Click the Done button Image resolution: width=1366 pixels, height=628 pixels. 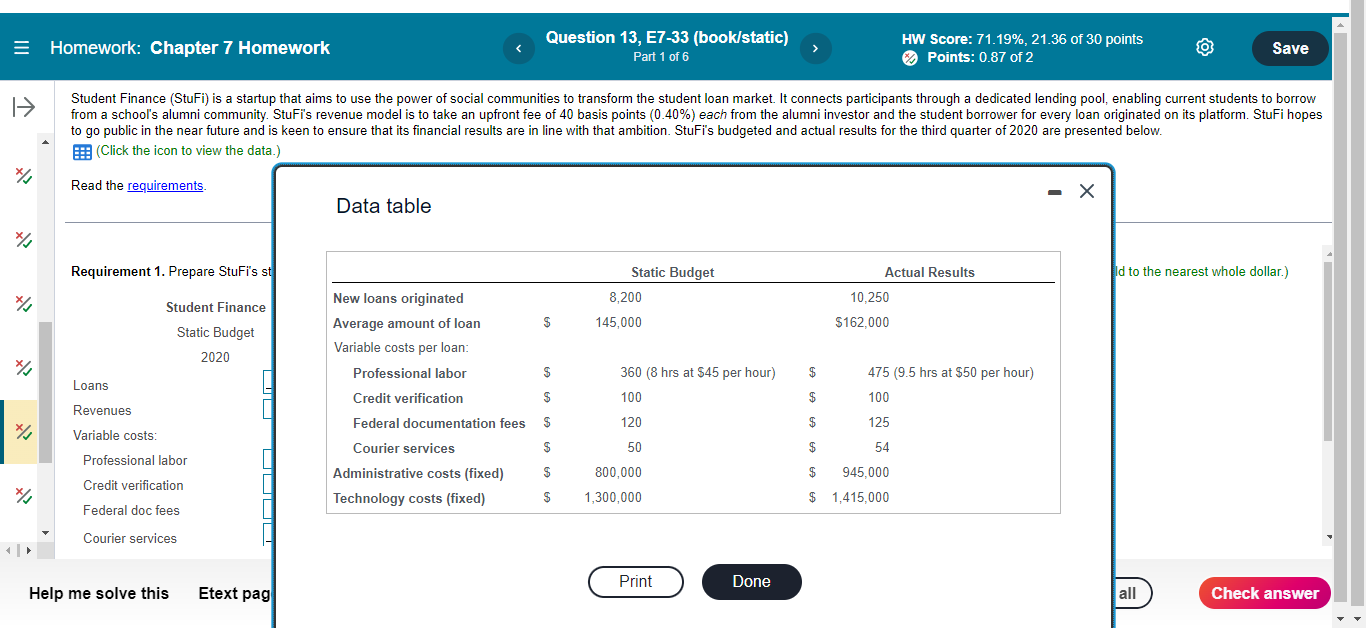[751, 581]
